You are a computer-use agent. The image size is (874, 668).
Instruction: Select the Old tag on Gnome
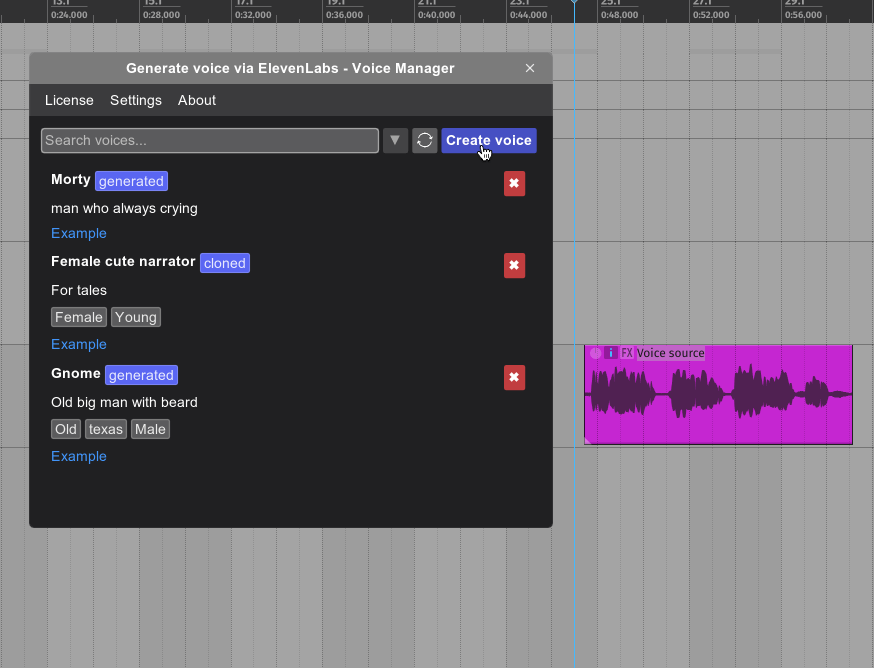(66, 429)
